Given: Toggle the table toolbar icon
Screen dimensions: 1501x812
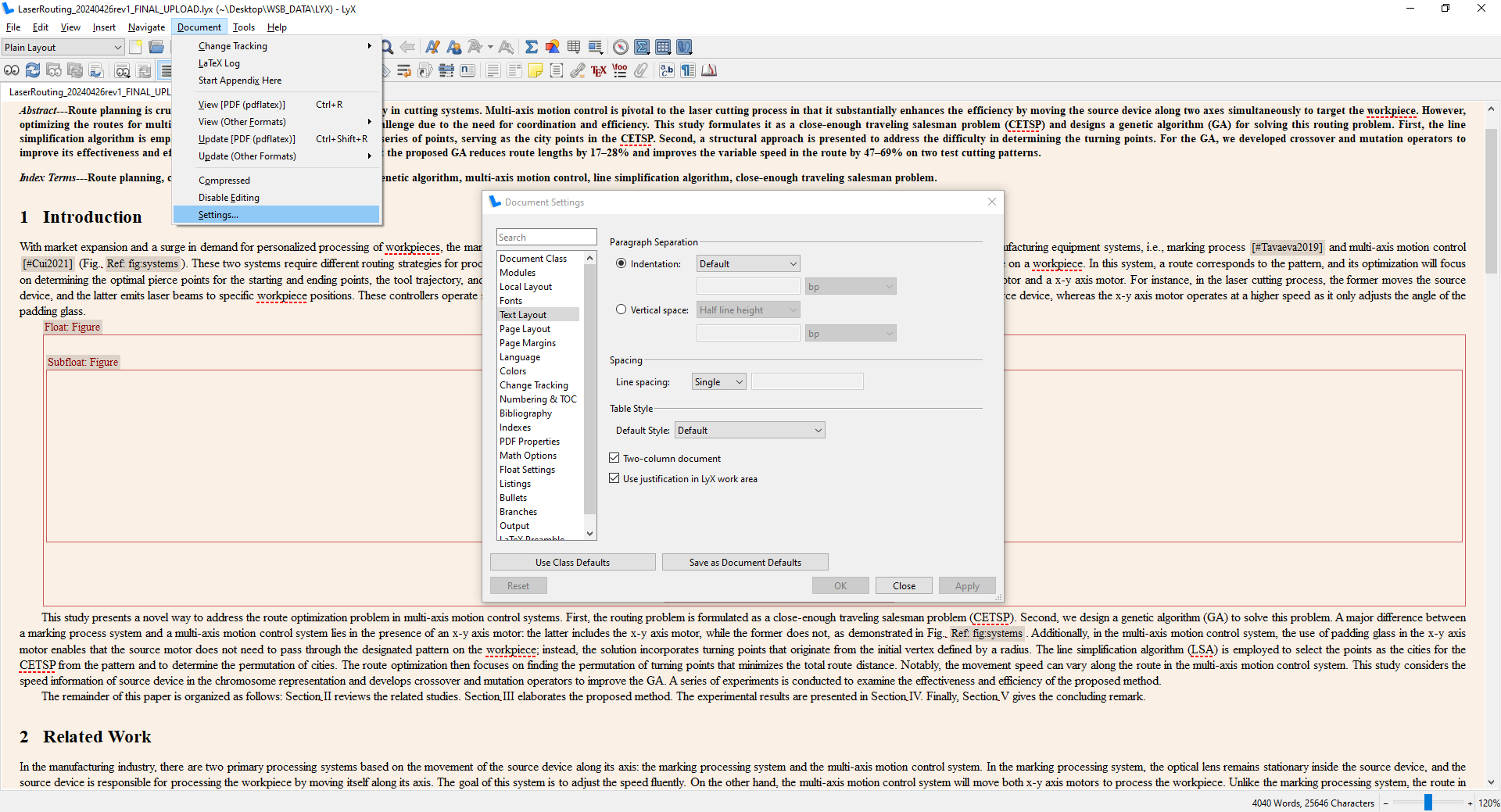Looking at the screenshot, I should pyautogui.click(x=663, y=47).
